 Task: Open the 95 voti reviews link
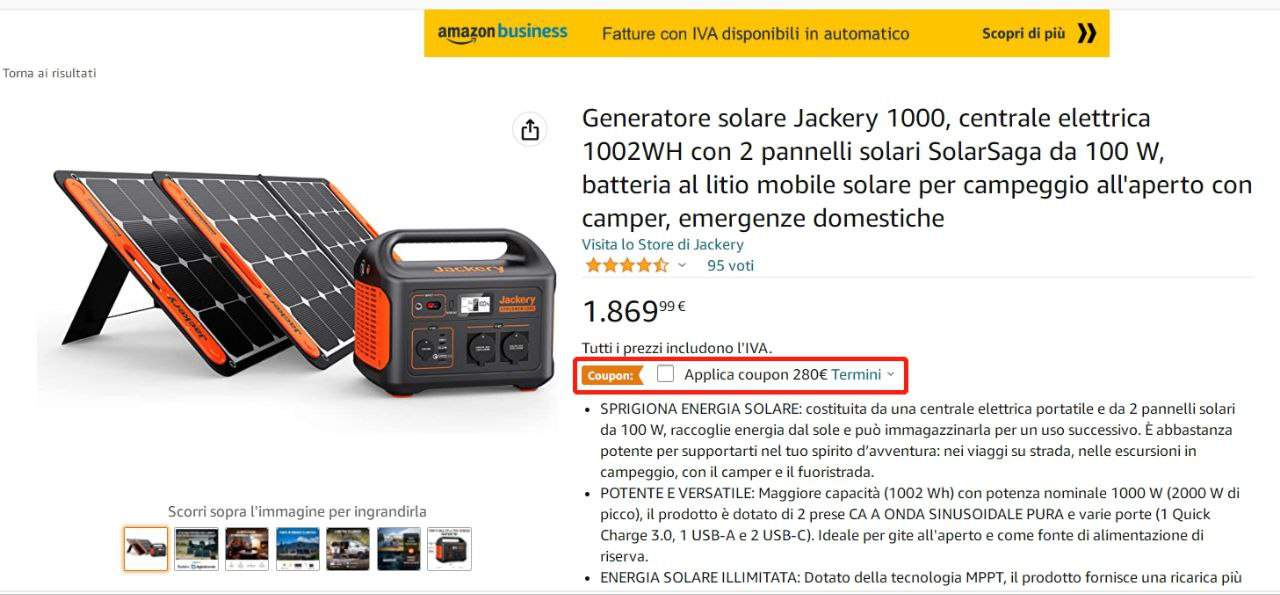pyautogui.click(x=730, y=265)
